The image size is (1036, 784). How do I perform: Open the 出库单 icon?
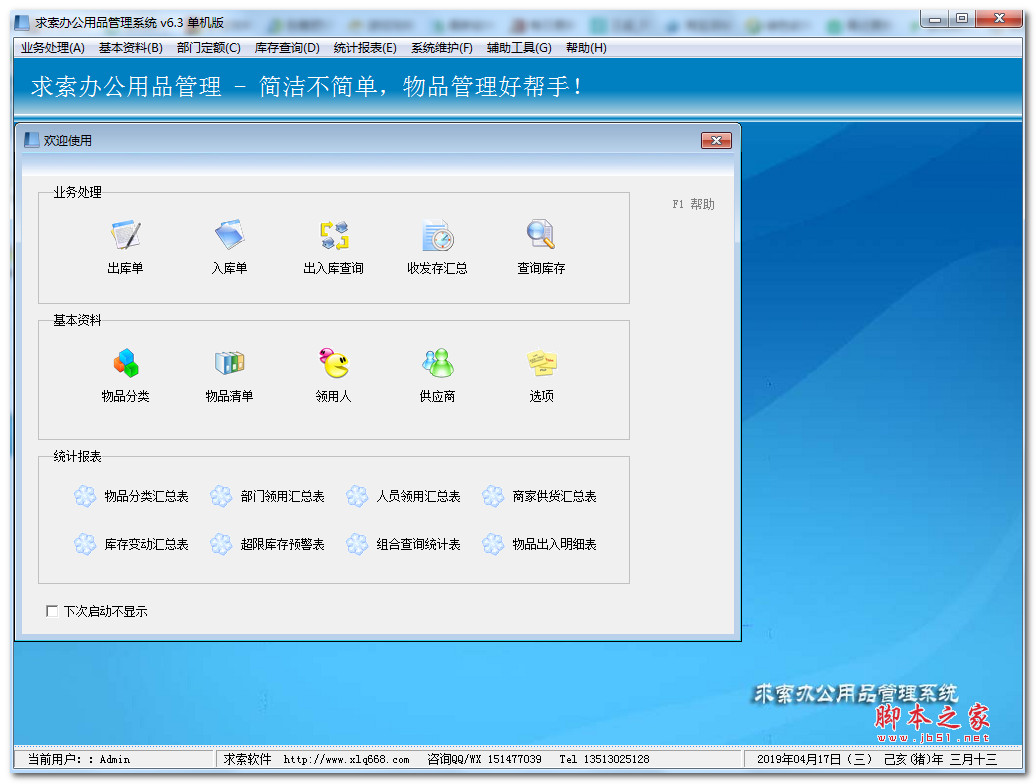(x=126, y=234)
